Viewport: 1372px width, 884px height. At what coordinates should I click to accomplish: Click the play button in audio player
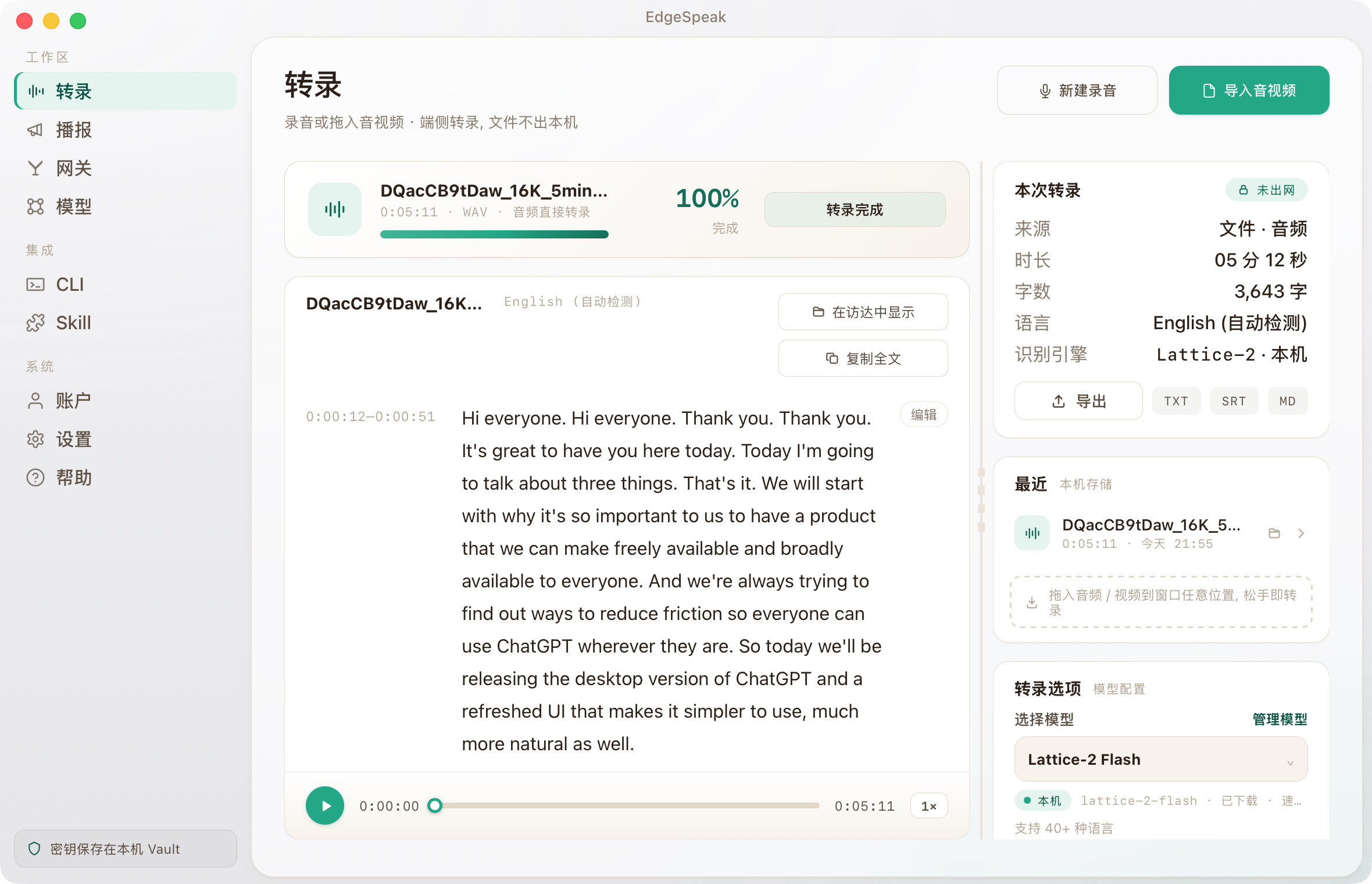(325, 805)
